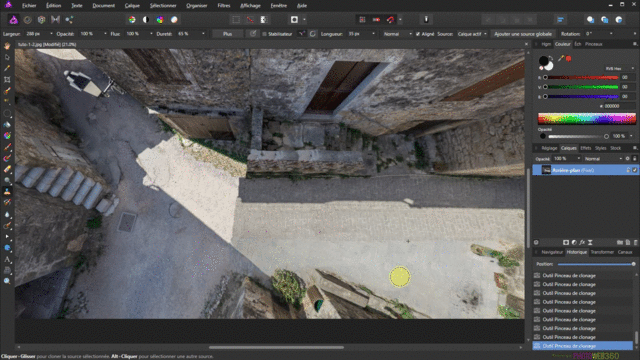Switch to the Effets tab

click(586, 148)
